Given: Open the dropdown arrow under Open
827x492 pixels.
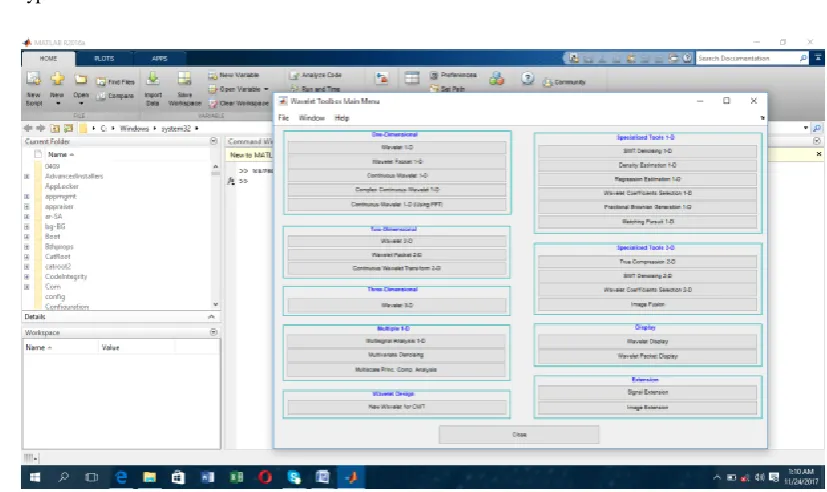Looking at the screenshot, I should pos(81,104).
